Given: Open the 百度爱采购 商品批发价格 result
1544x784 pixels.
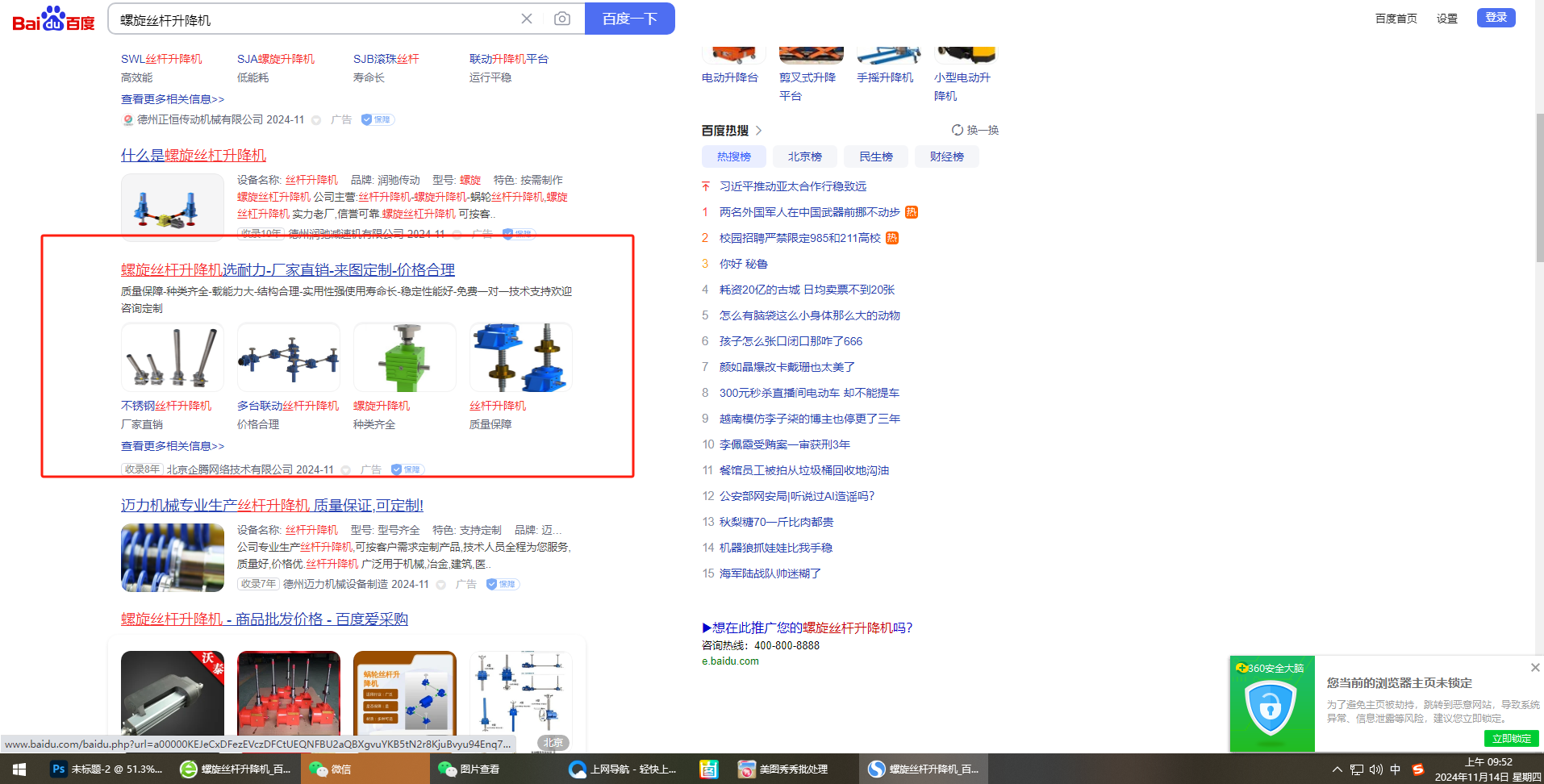Looking at the screenshot, I should 265,619.
